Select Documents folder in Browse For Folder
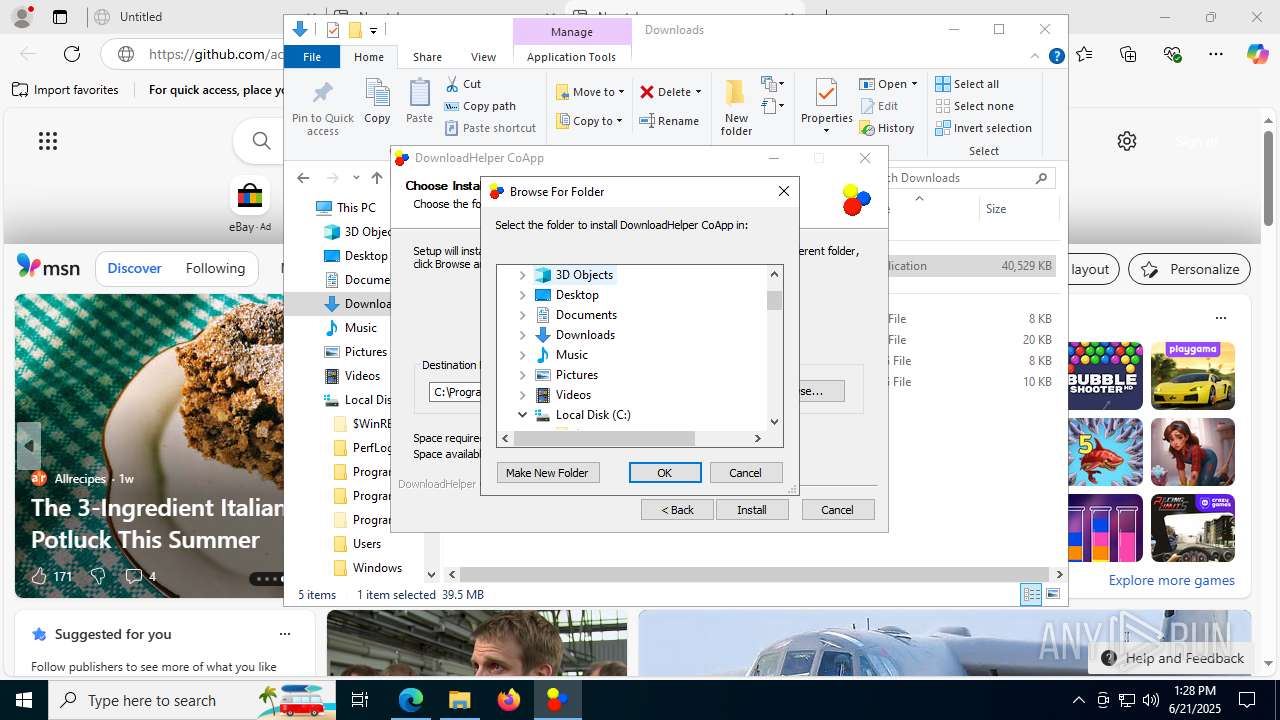Screen dimensions: 1280x720 586,315
